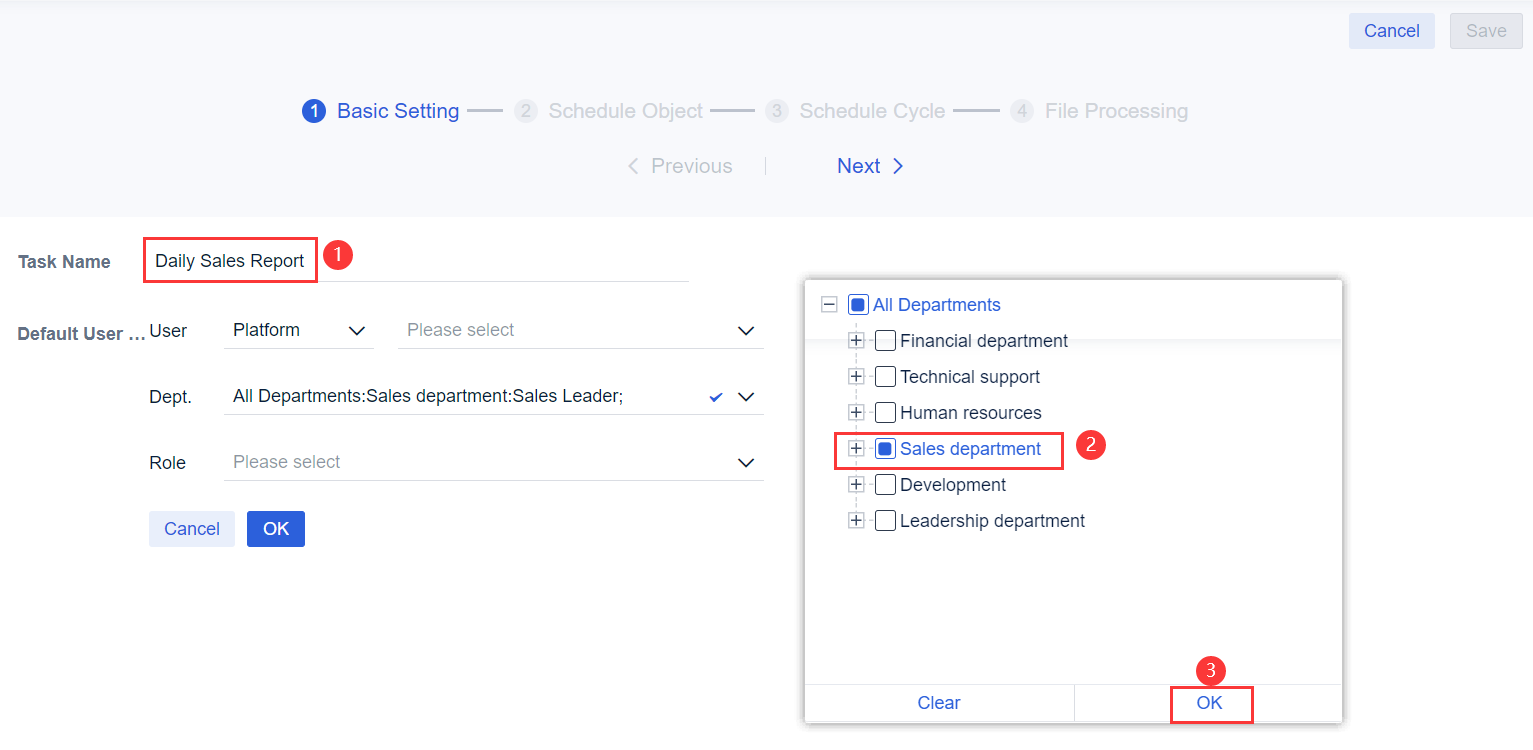
Task: Expand the Sales department tree node
Action: click(x=856, y=448)
